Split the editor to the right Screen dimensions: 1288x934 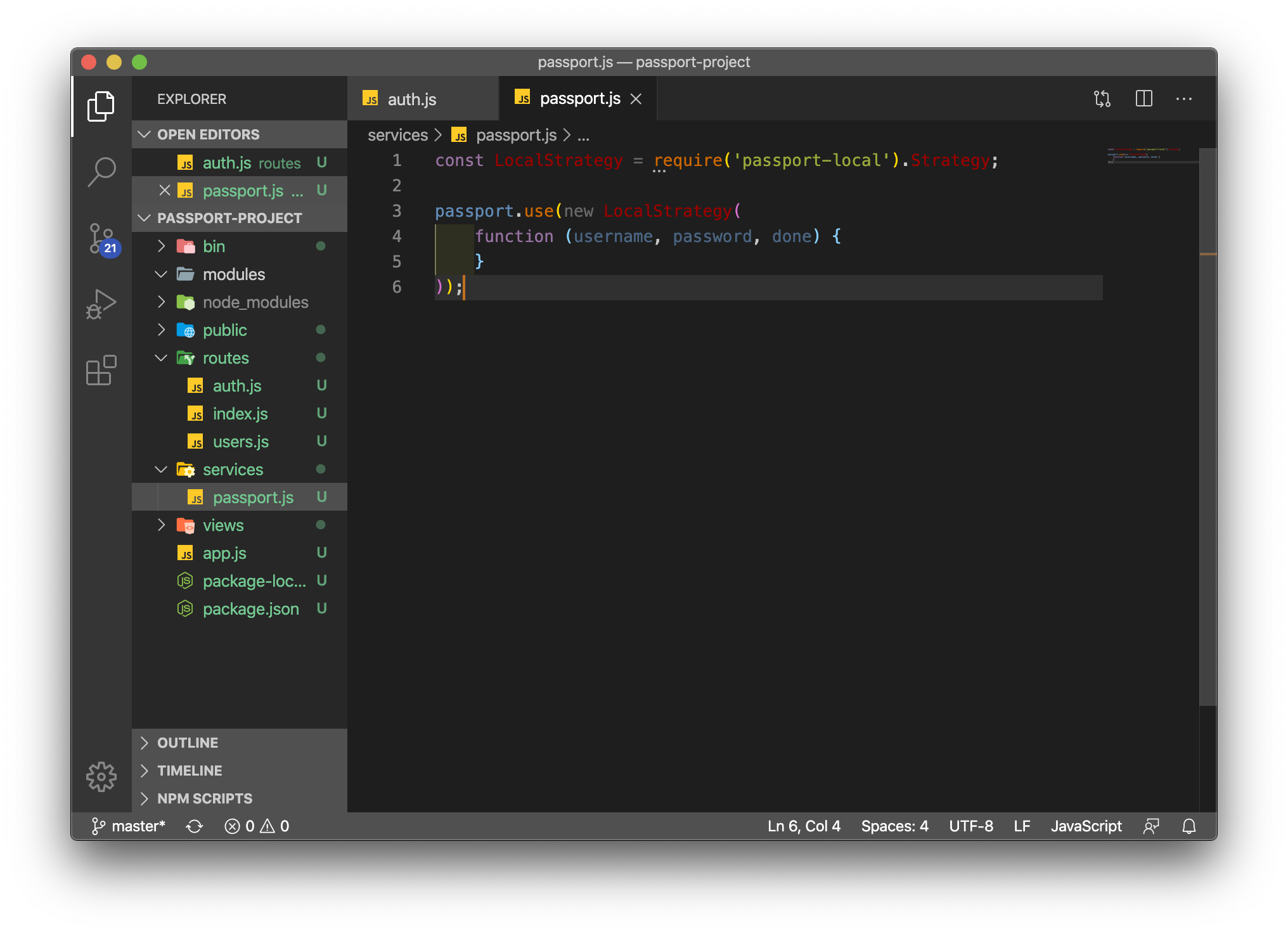point(1143,99)
